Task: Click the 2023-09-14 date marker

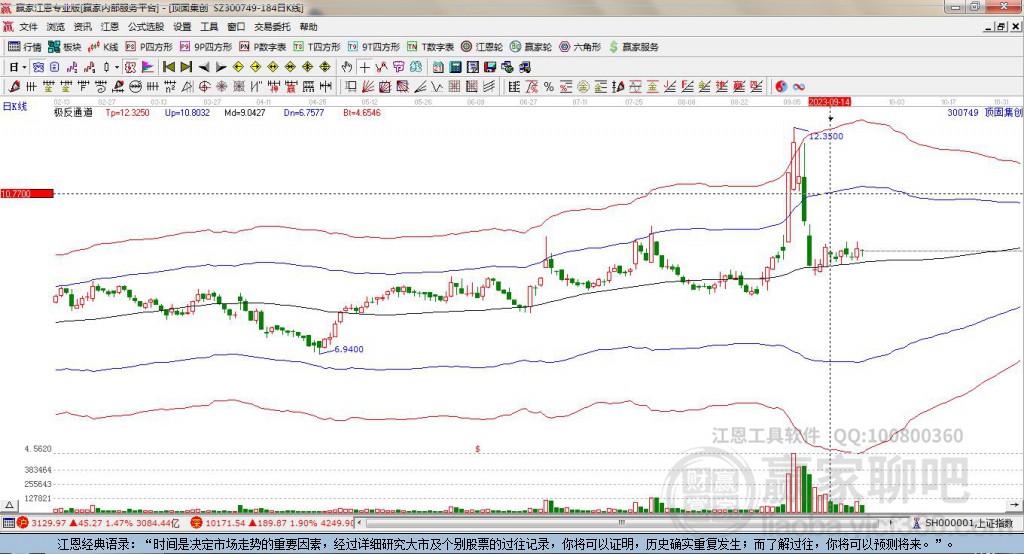Action: [x=829, y=102]
